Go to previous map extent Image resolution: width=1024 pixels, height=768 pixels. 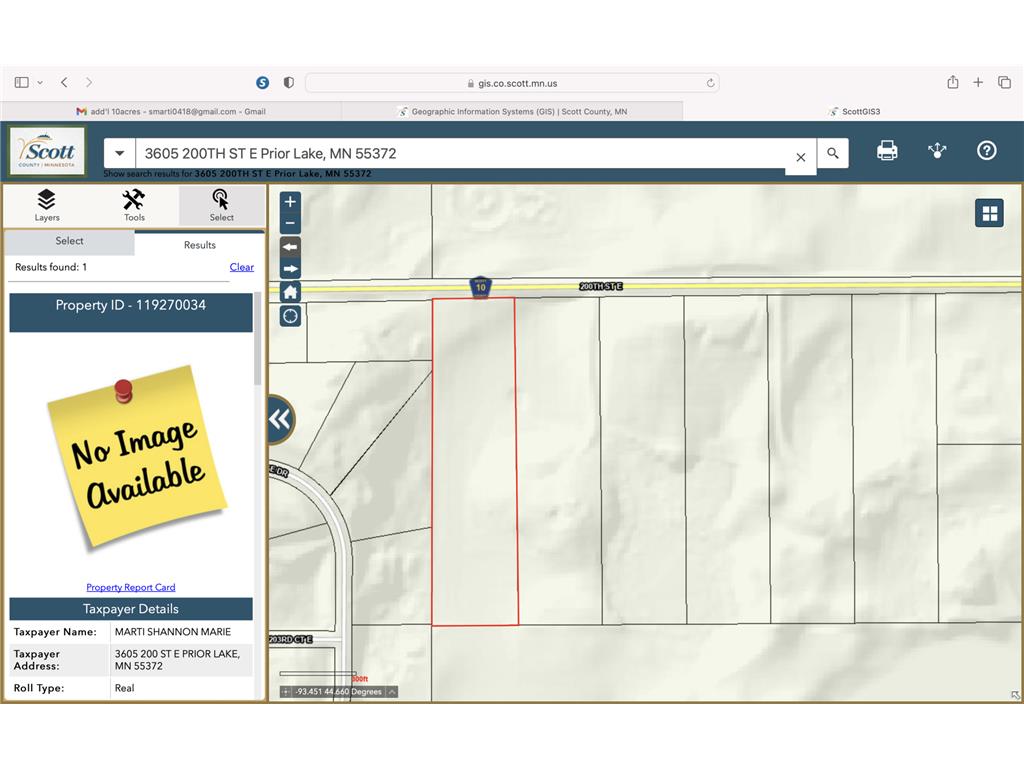291,247
